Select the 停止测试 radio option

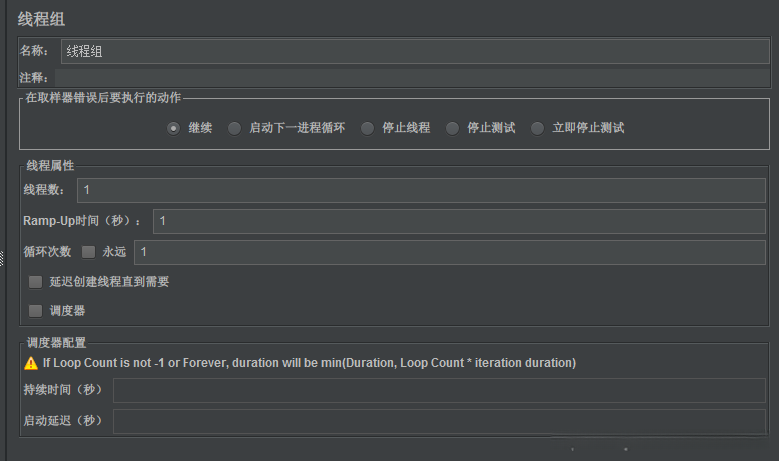tap(452, 128)
